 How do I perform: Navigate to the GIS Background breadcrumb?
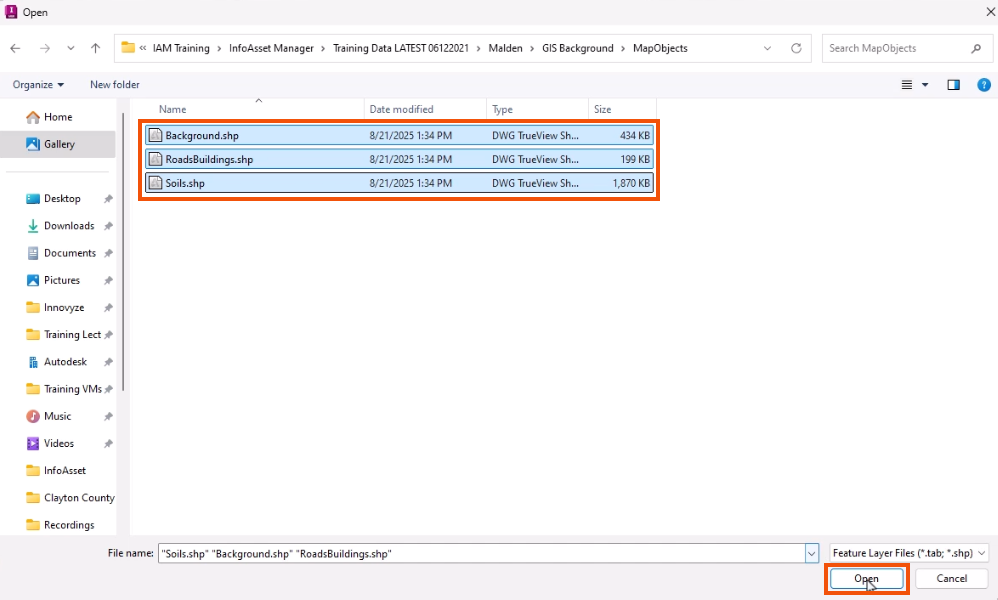tap(580, 47)
